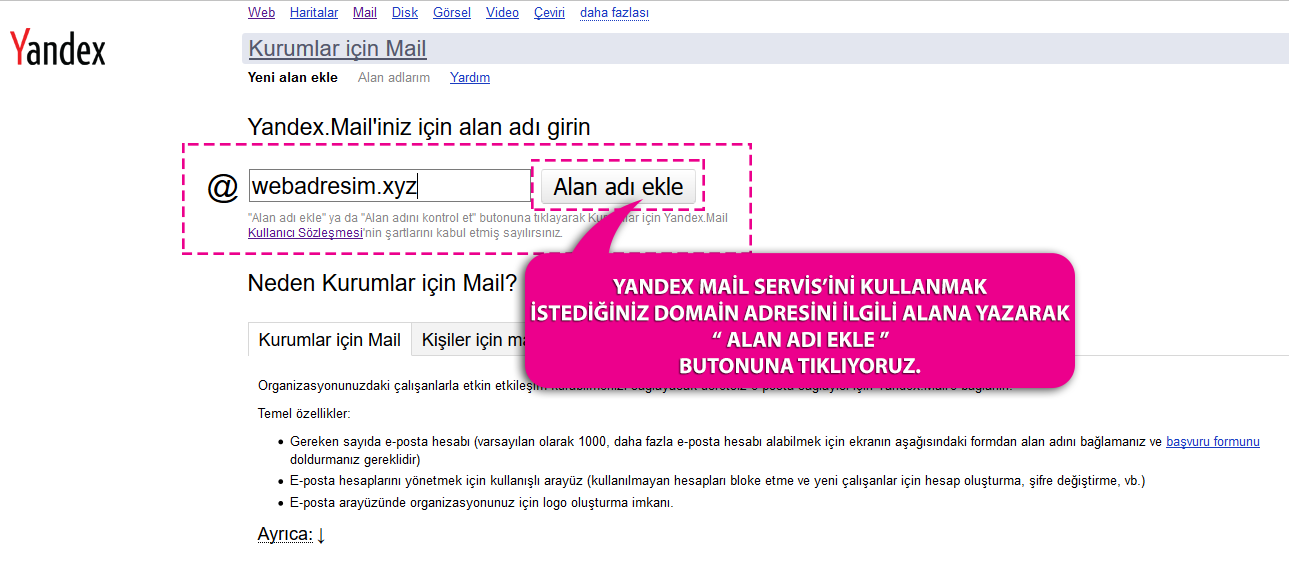Open the Yardım help link

coord(470,77)
